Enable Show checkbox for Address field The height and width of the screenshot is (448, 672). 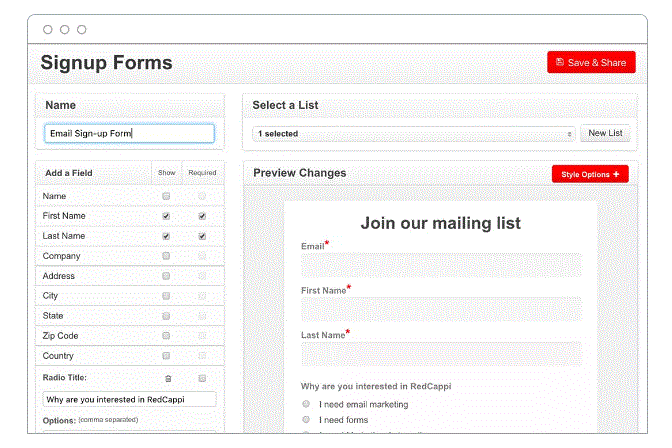pyautogui.click(x=166, y=276)
